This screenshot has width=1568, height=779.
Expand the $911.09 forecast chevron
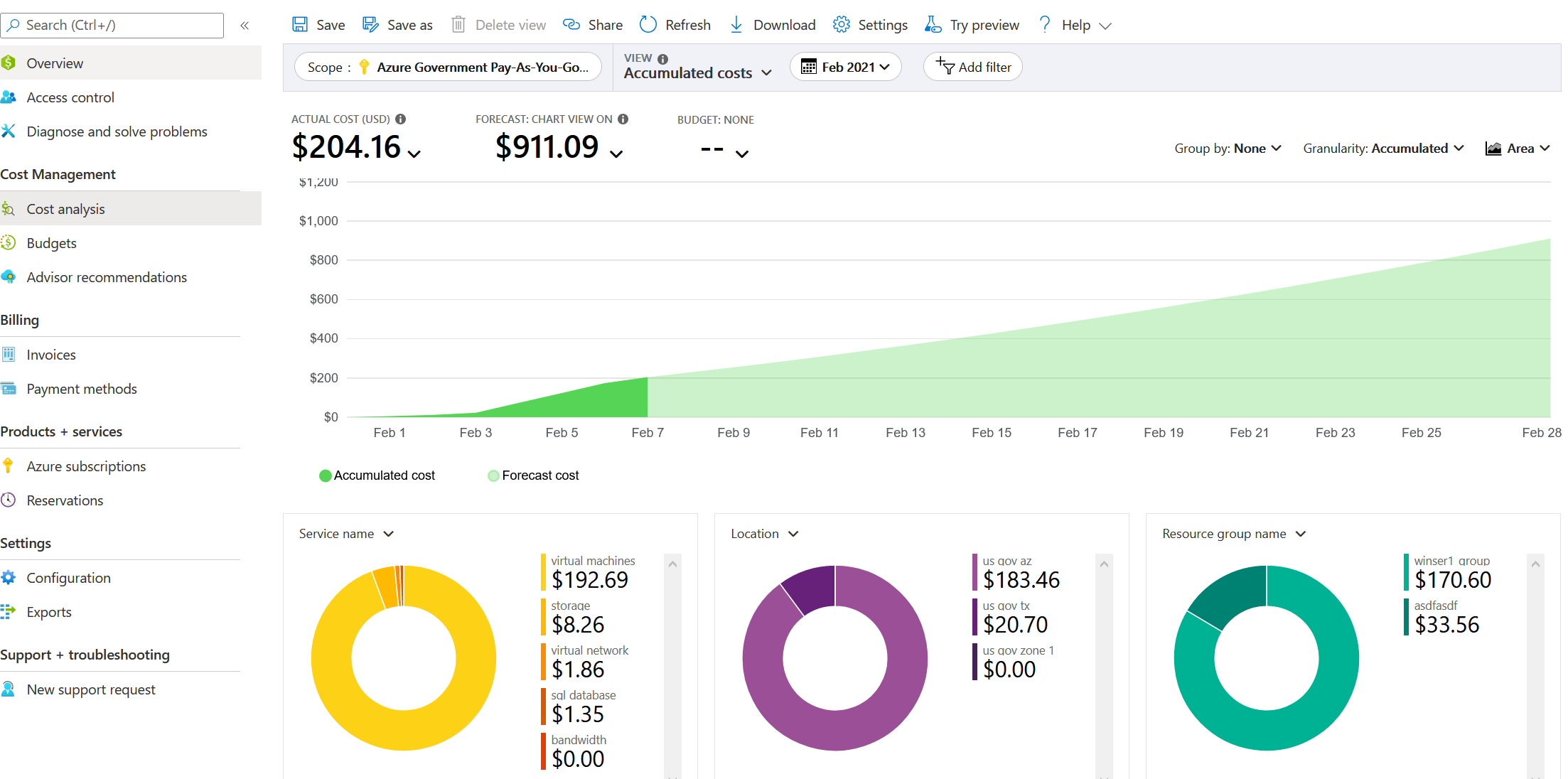point(616,154)
